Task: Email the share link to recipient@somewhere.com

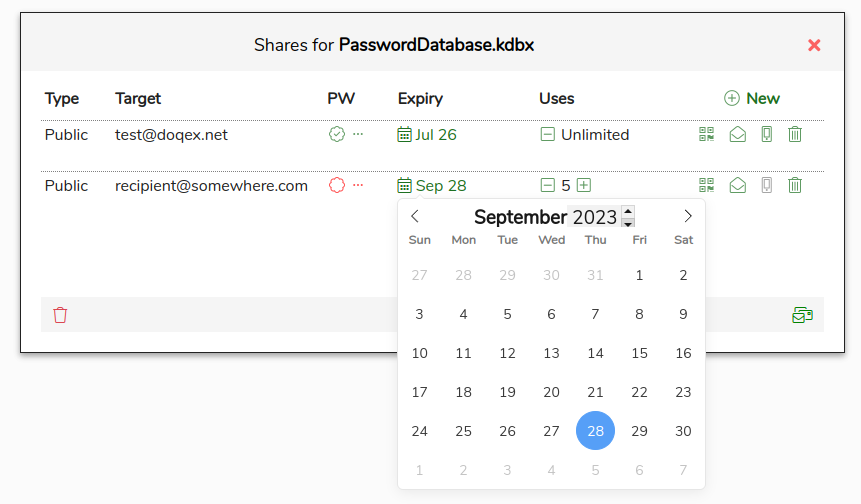Action: (x=737, y=185)
